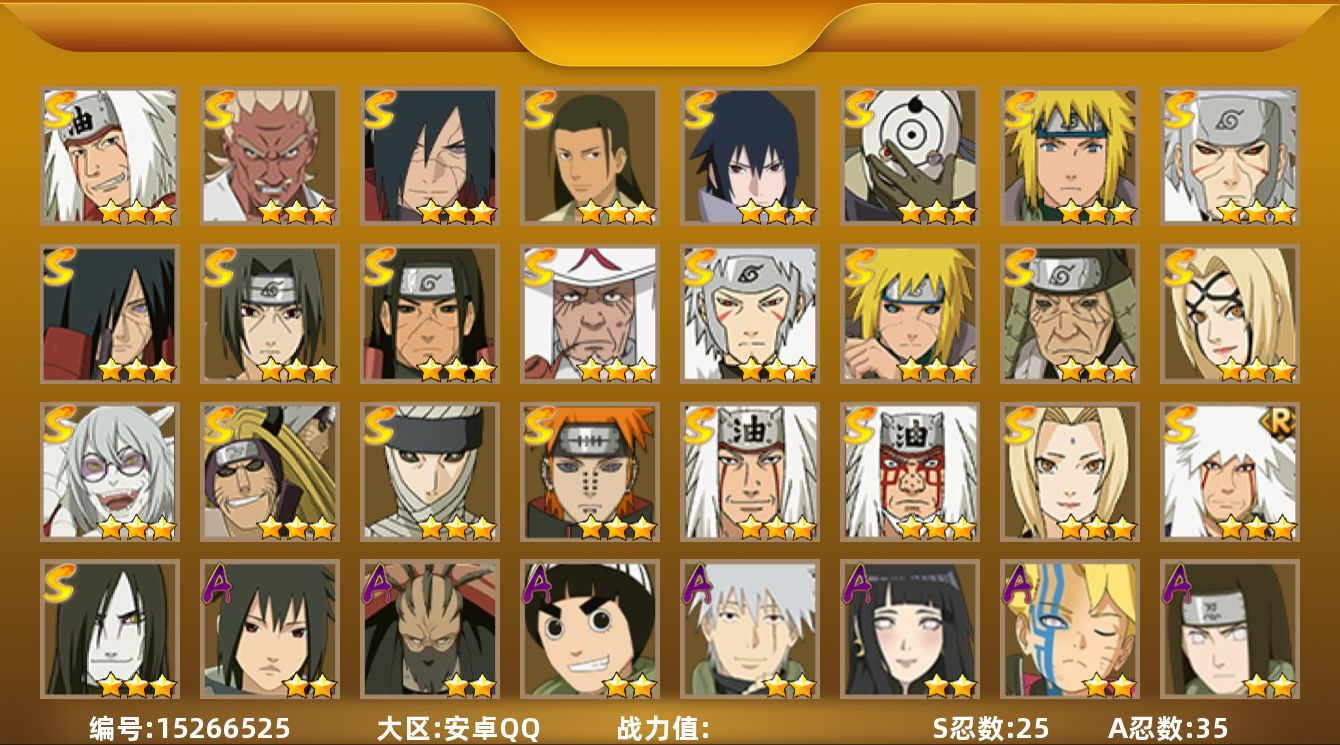This screenshot has height=745, width=1340.
Task: Pick the dark-skinned ninja with blond mustache
Action: (x=269, y=156)
